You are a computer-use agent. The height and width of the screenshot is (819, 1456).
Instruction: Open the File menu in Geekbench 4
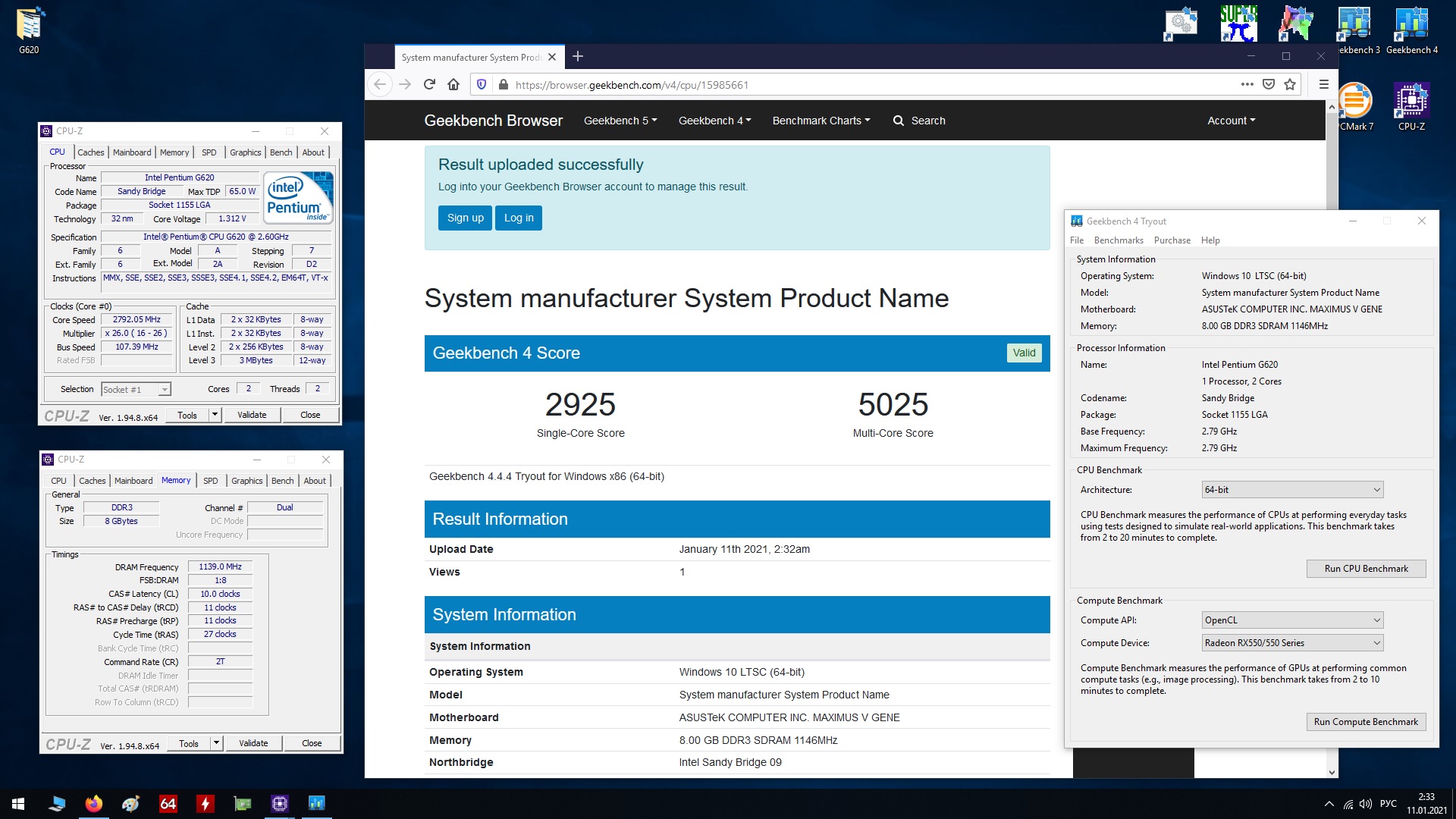[x=1077, y=240]
